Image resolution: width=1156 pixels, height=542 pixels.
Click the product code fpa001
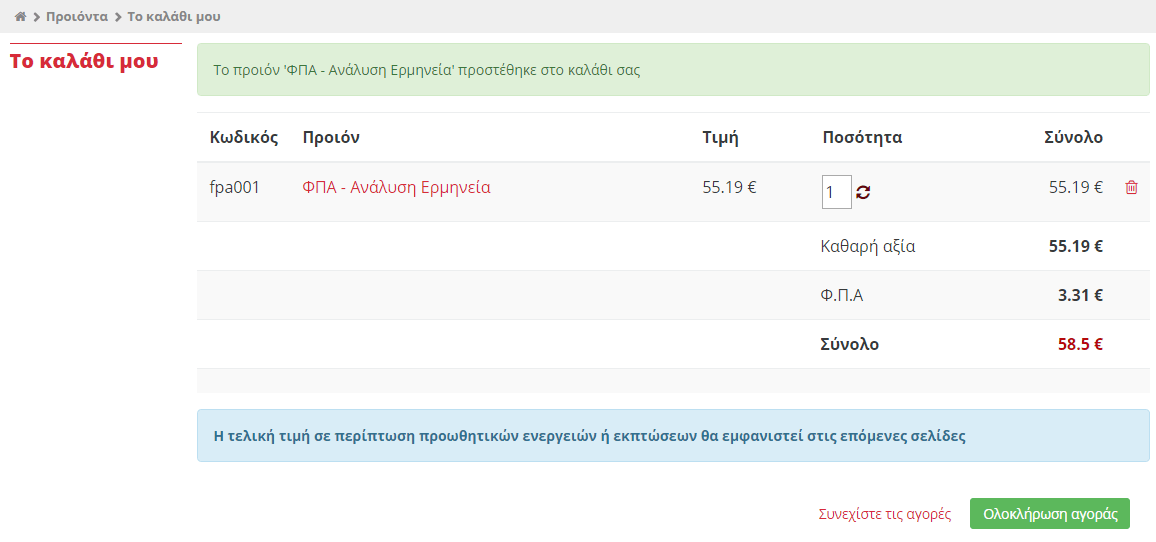234,187
